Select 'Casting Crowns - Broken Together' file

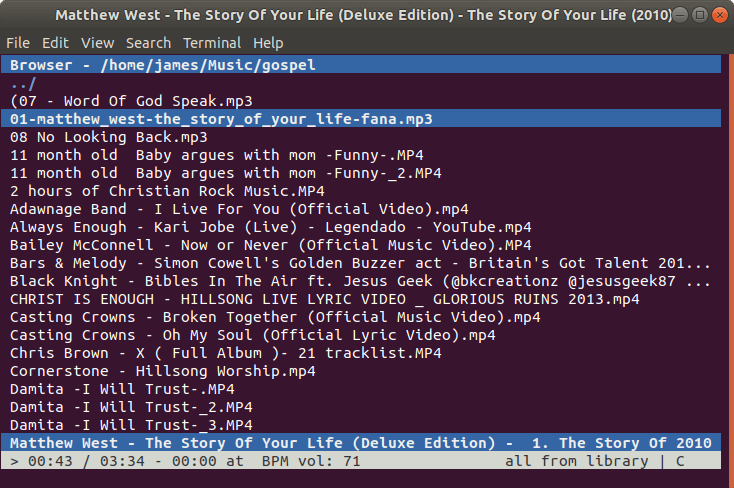tap(275, 317)
